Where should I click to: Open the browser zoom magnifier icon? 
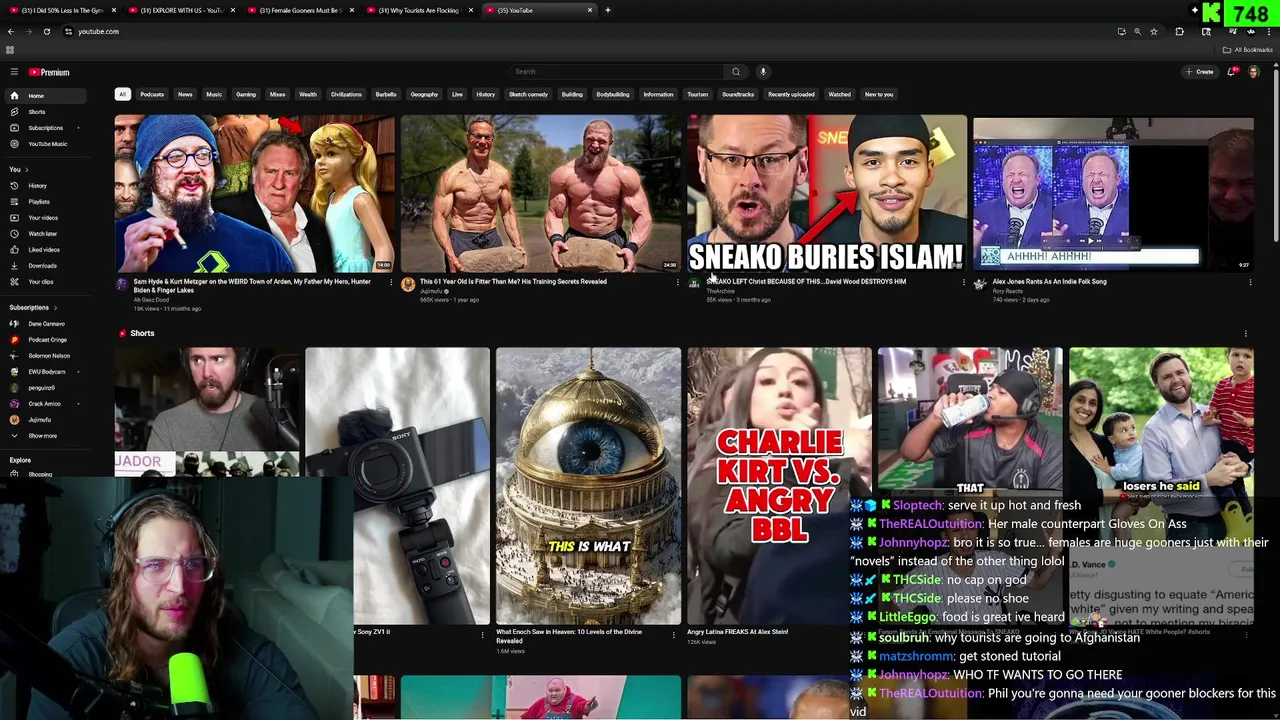1137,32
